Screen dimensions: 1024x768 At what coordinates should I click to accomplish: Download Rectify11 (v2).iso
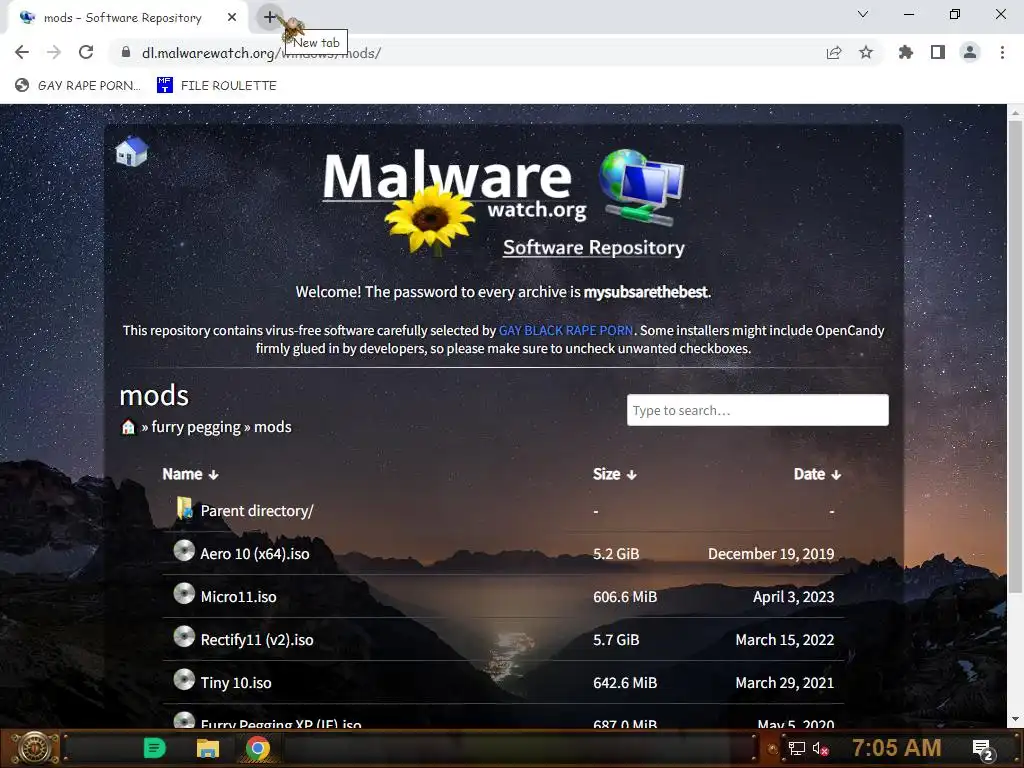257,640
